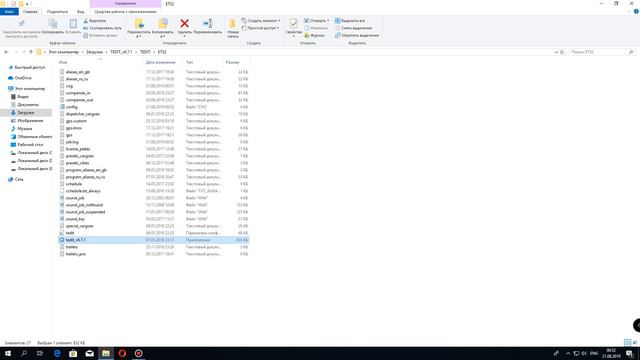Image resolution: width=640 pixels, height=360 pixels.
Task: Click Select none (Снять выделение)
Action: click(x=353, y=28)
